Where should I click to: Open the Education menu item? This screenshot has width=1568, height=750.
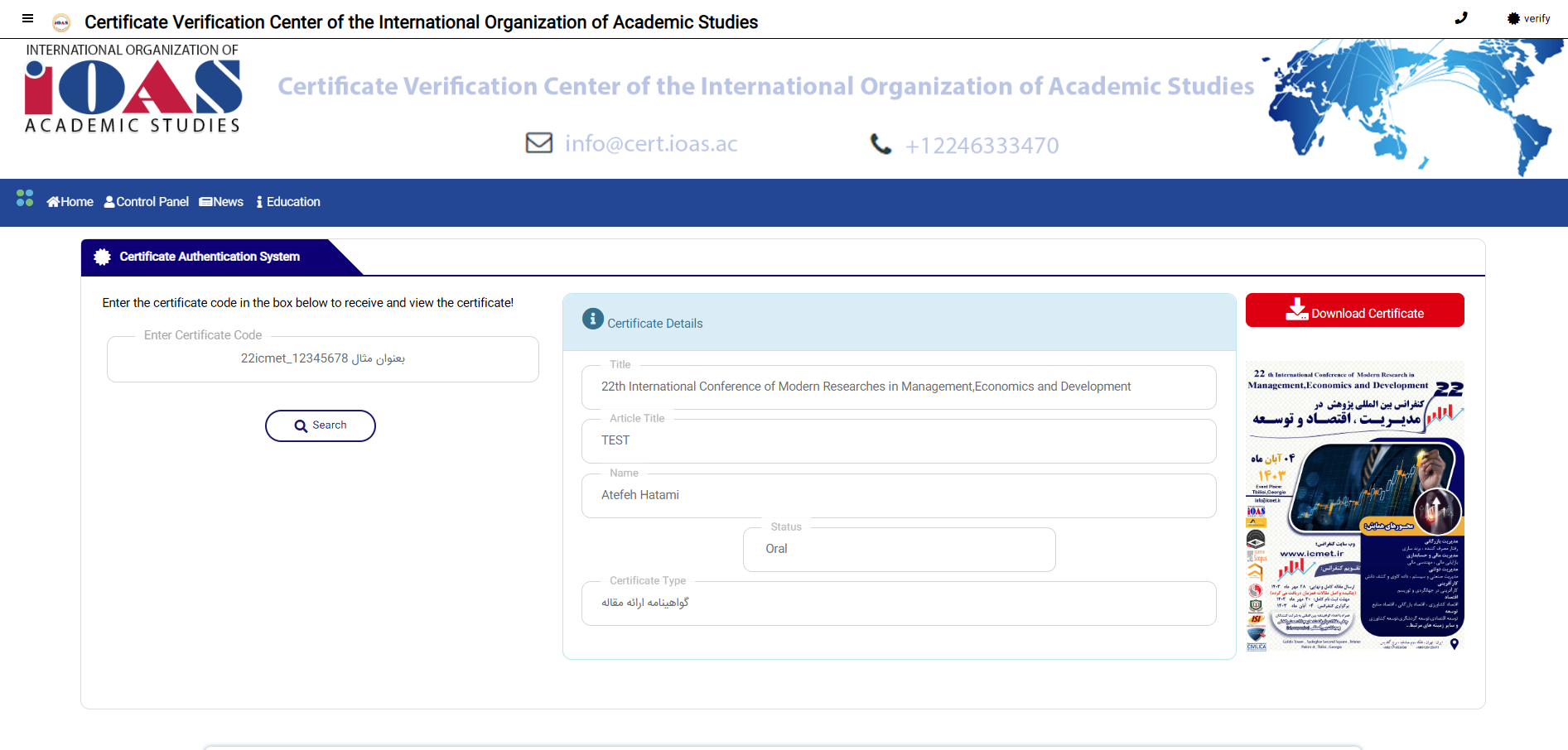click(288, 202)
